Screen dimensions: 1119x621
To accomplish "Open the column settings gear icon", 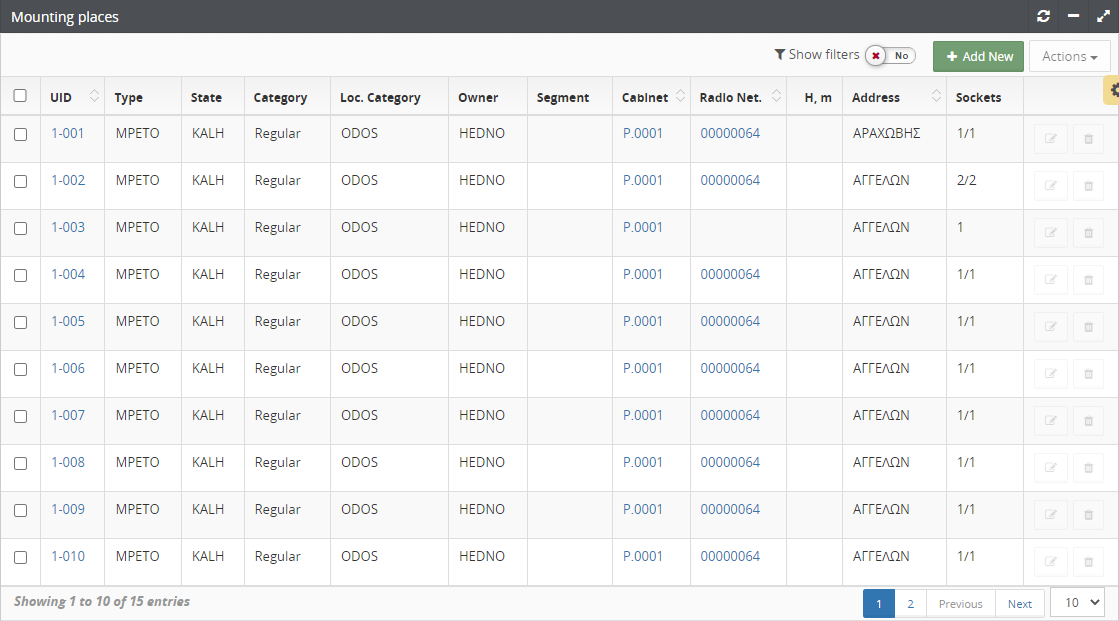I will coord(1113,90).
